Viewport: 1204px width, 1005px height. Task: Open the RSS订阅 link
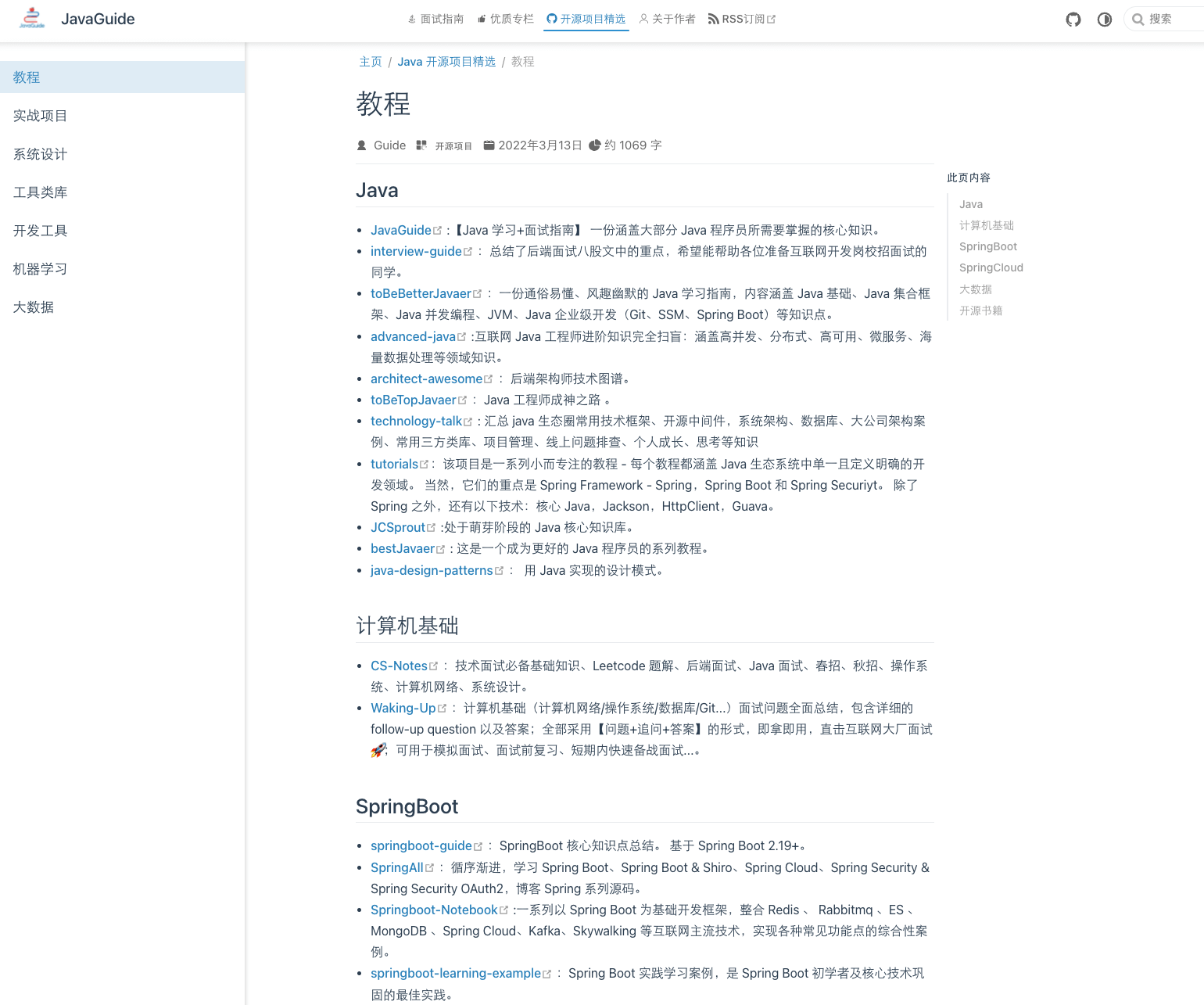click(x=741, y=19)
